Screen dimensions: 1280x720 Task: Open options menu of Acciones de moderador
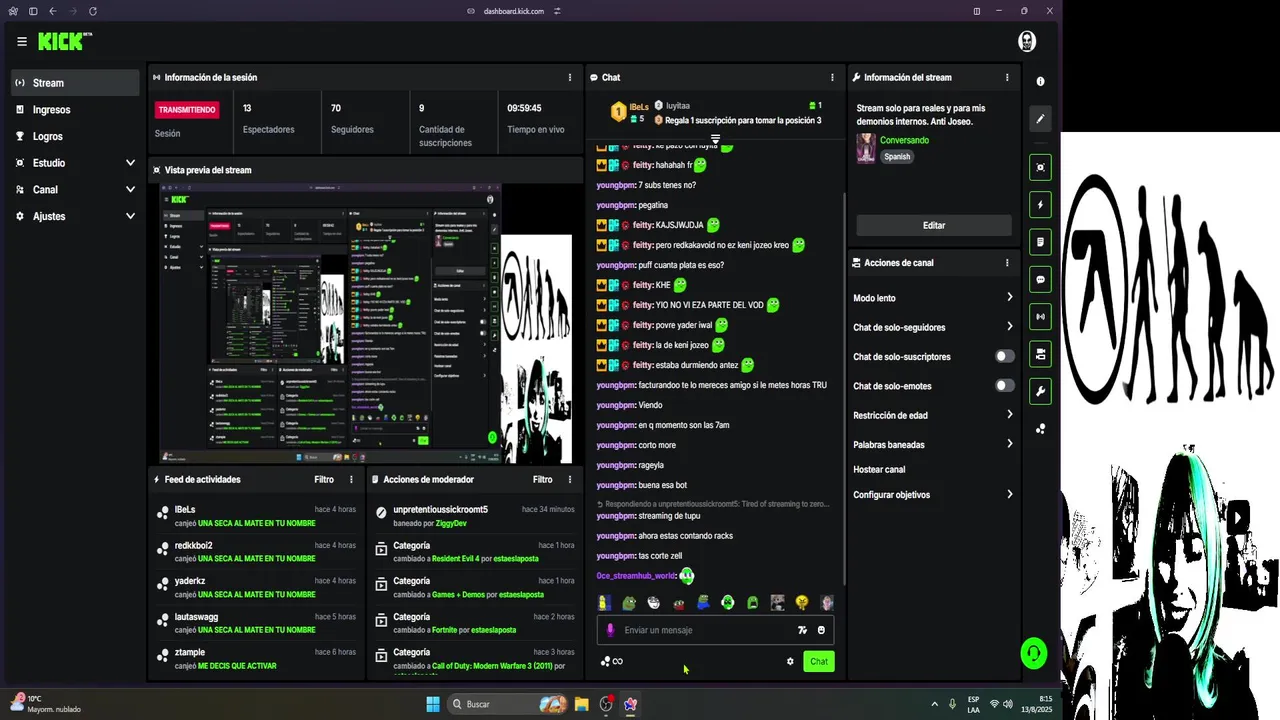[x=570, y=479]
